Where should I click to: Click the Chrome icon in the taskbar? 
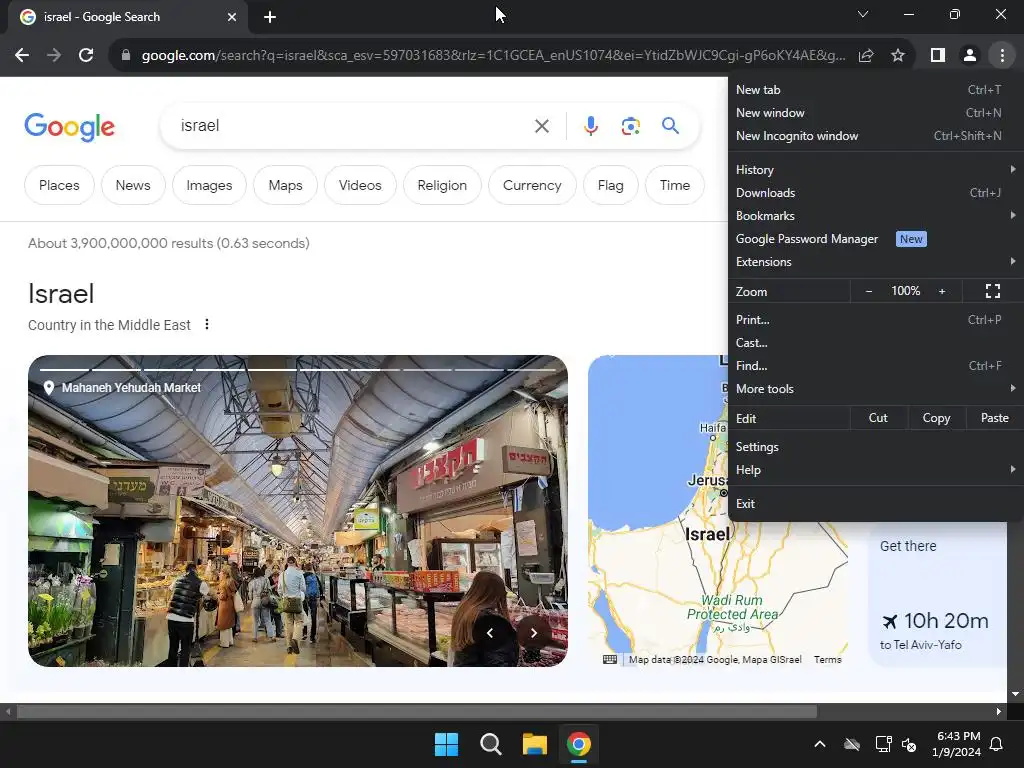click(579, 744)
